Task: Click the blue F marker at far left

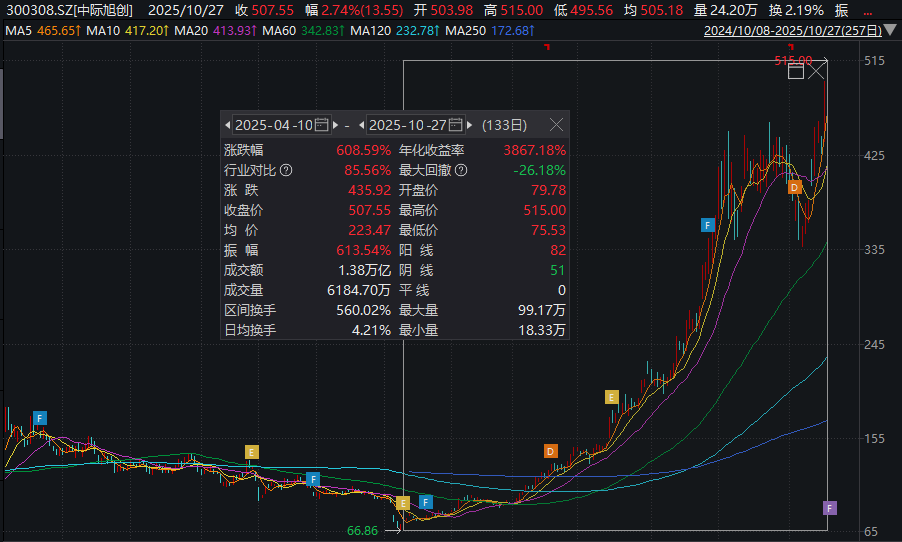Action: tap(40, 417)
